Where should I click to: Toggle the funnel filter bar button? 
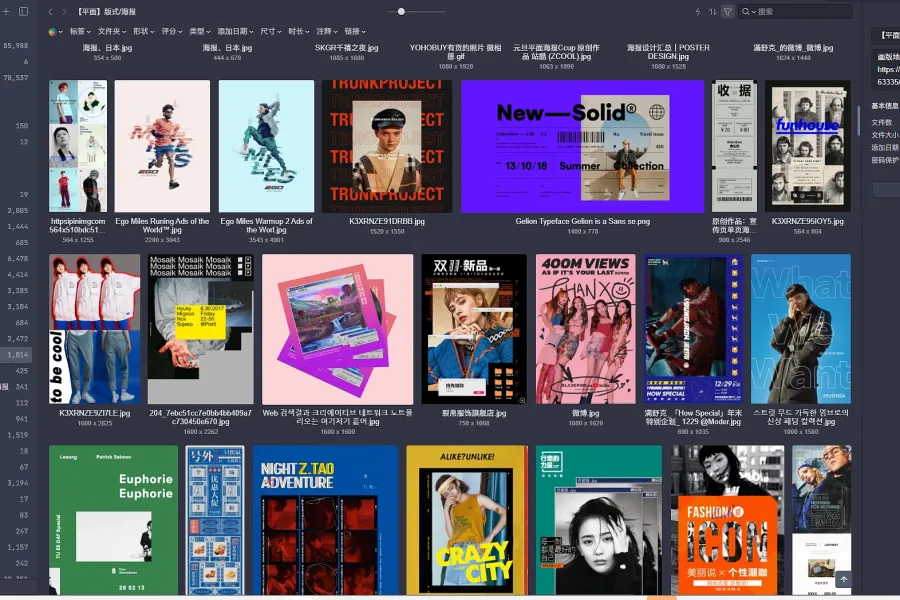(727, 11)
